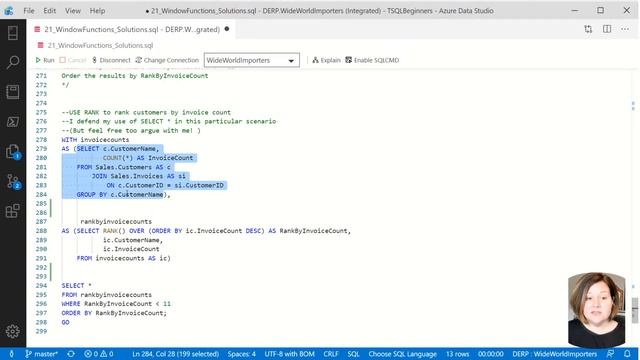Open the Edit menu
This screenshot has height=360, width=640.
coord(49,11)
